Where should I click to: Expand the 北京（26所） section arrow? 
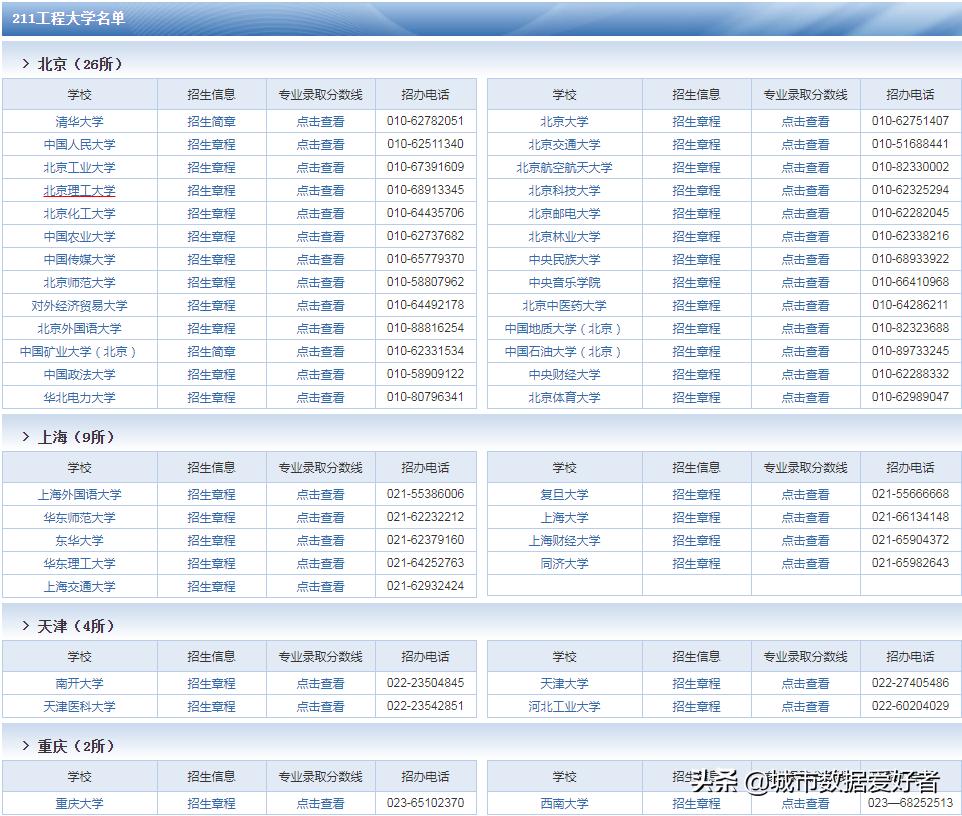click(x=25, y=64)
